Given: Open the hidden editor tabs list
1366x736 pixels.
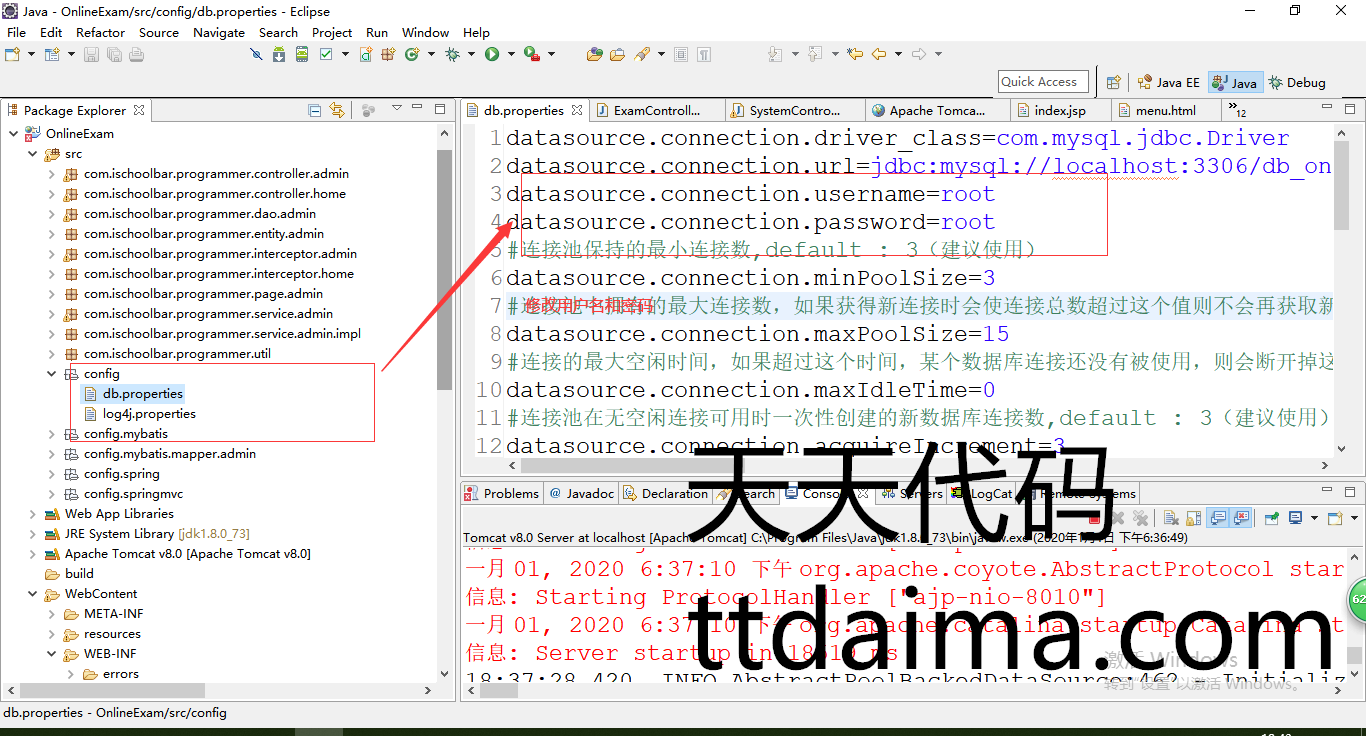Looking at the screenshot, I should (x=1237, y=110).
